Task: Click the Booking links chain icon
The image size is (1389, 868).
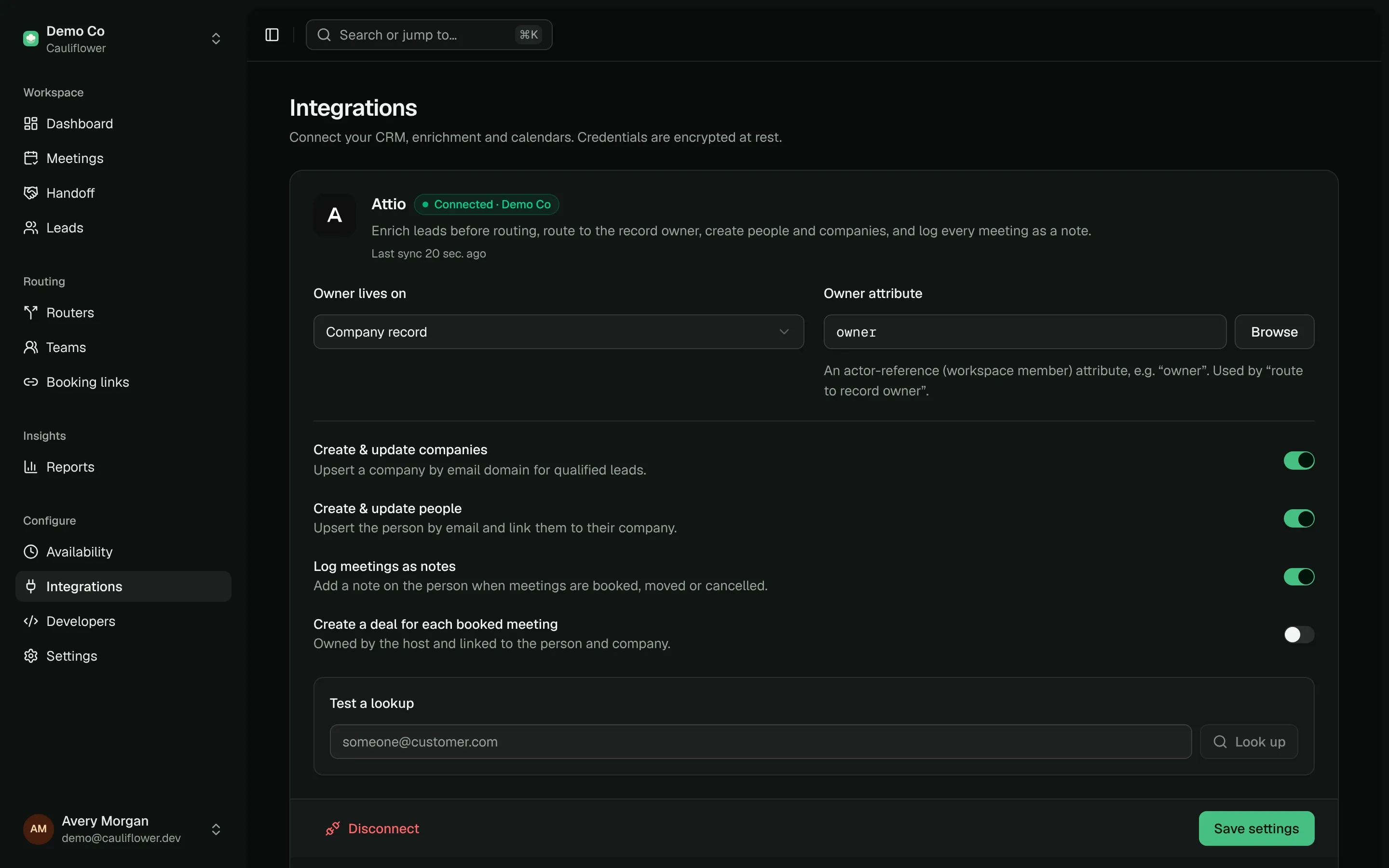Action: (31, 382)
